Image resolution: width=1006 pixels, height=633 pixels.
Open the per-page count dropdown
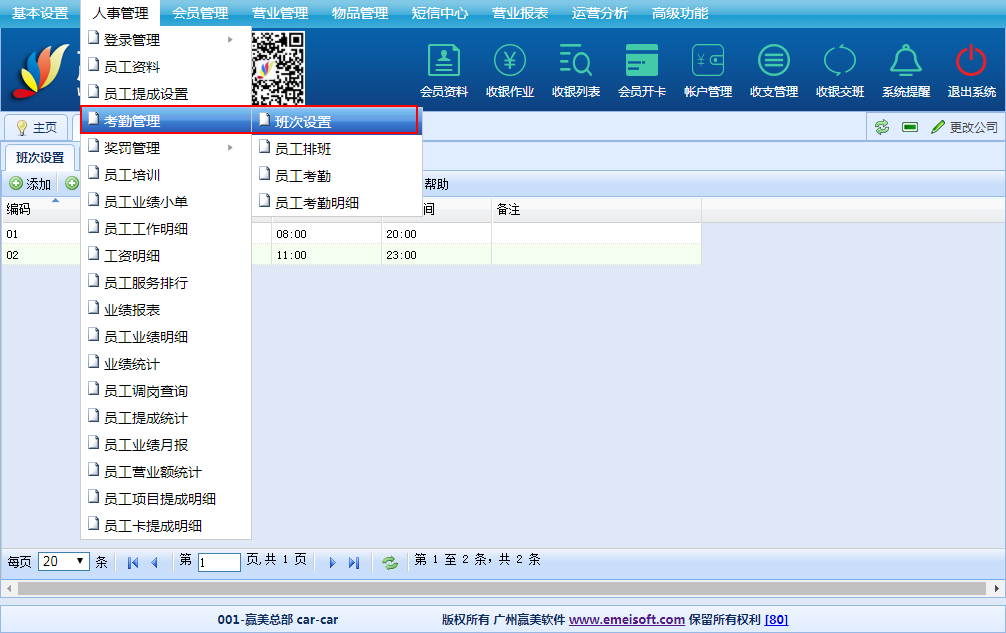click(x=64, y=561)
